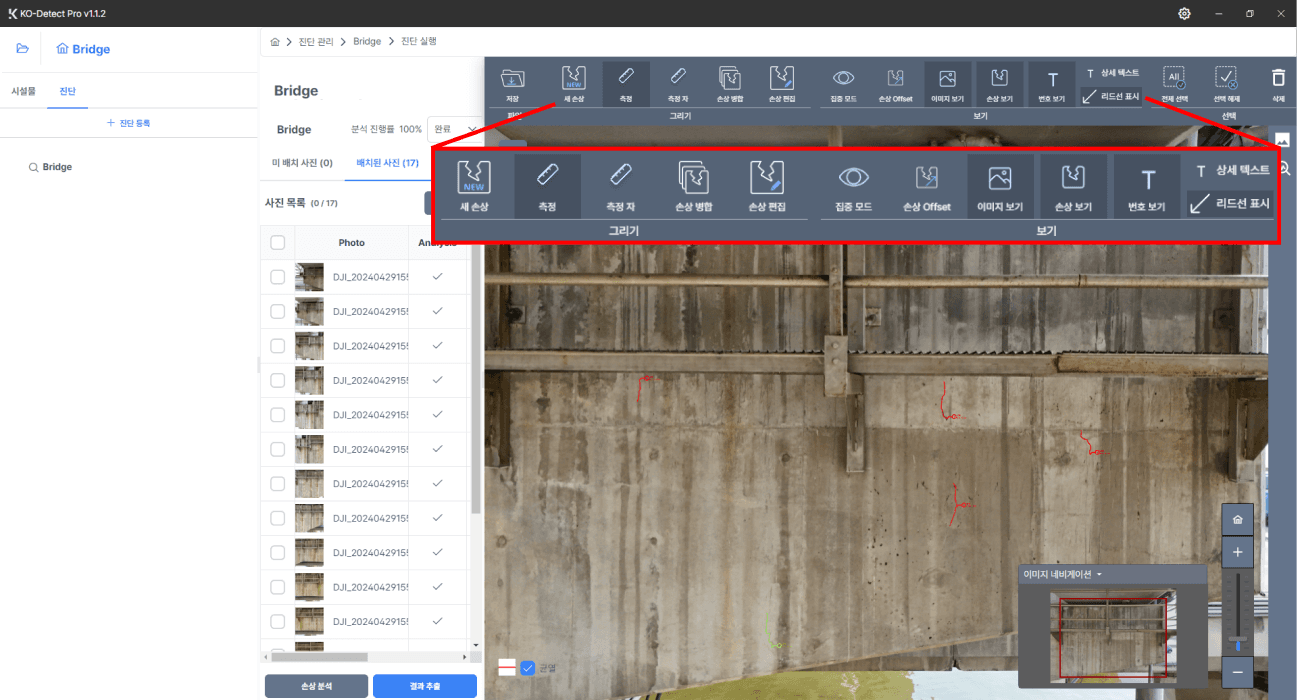Image resolution: width=1297 pixels, height=700 pixels.
Task: Reset view with the home icon
Action: tap(1237, 520)
